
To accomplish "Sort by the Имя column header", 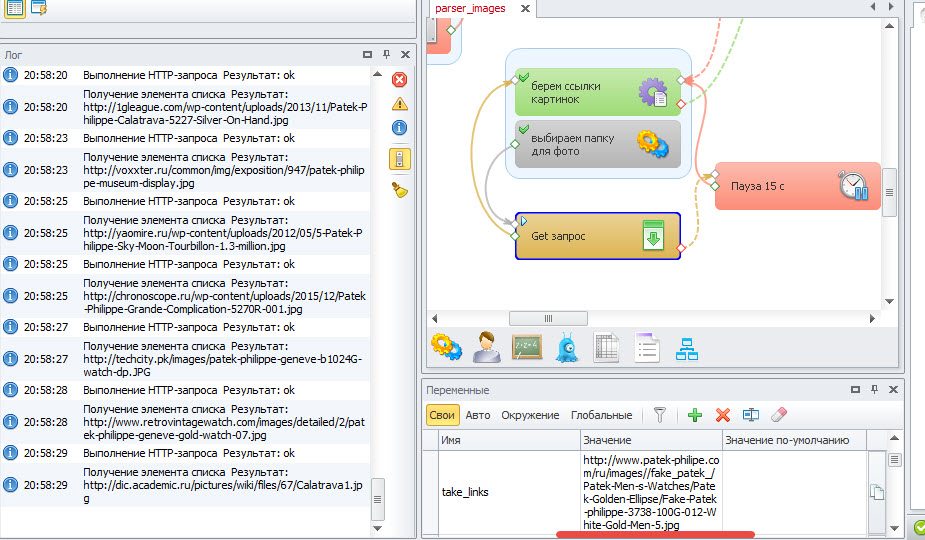I will click(509, 440).
